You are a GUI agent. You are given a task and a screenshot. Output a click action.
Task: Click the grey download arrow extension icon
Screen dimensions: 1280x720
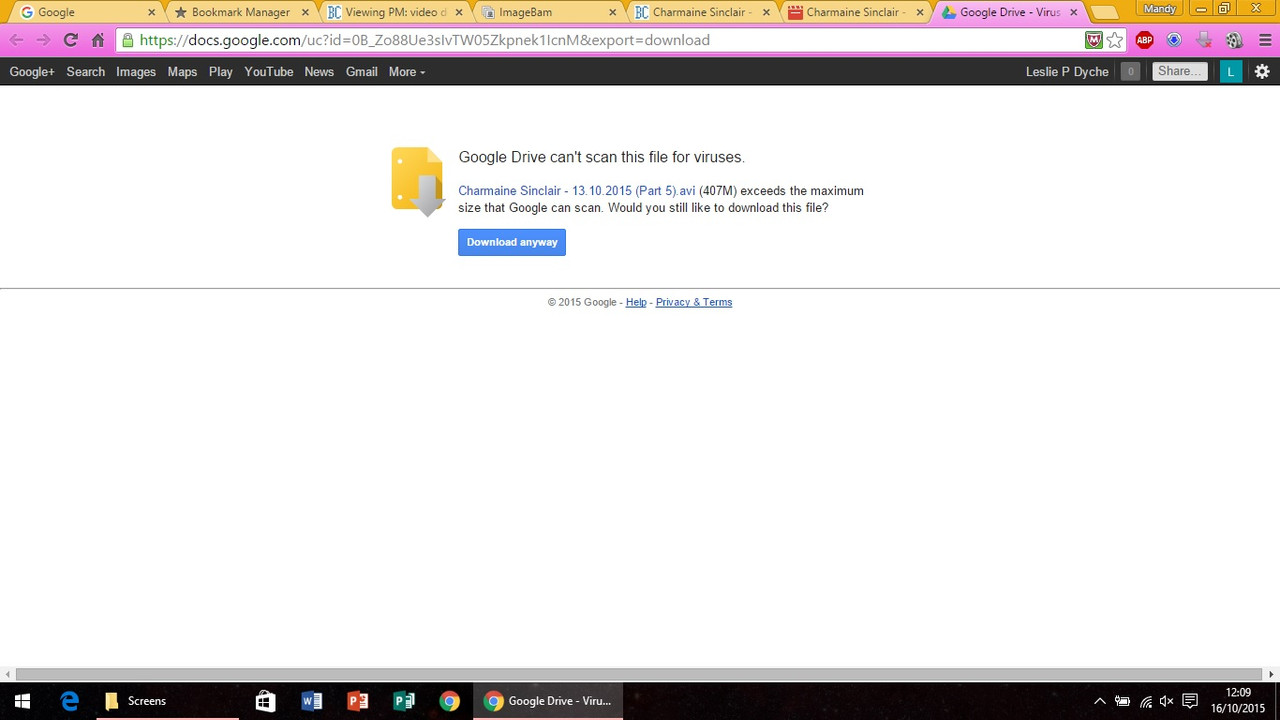coord(1204,40)
